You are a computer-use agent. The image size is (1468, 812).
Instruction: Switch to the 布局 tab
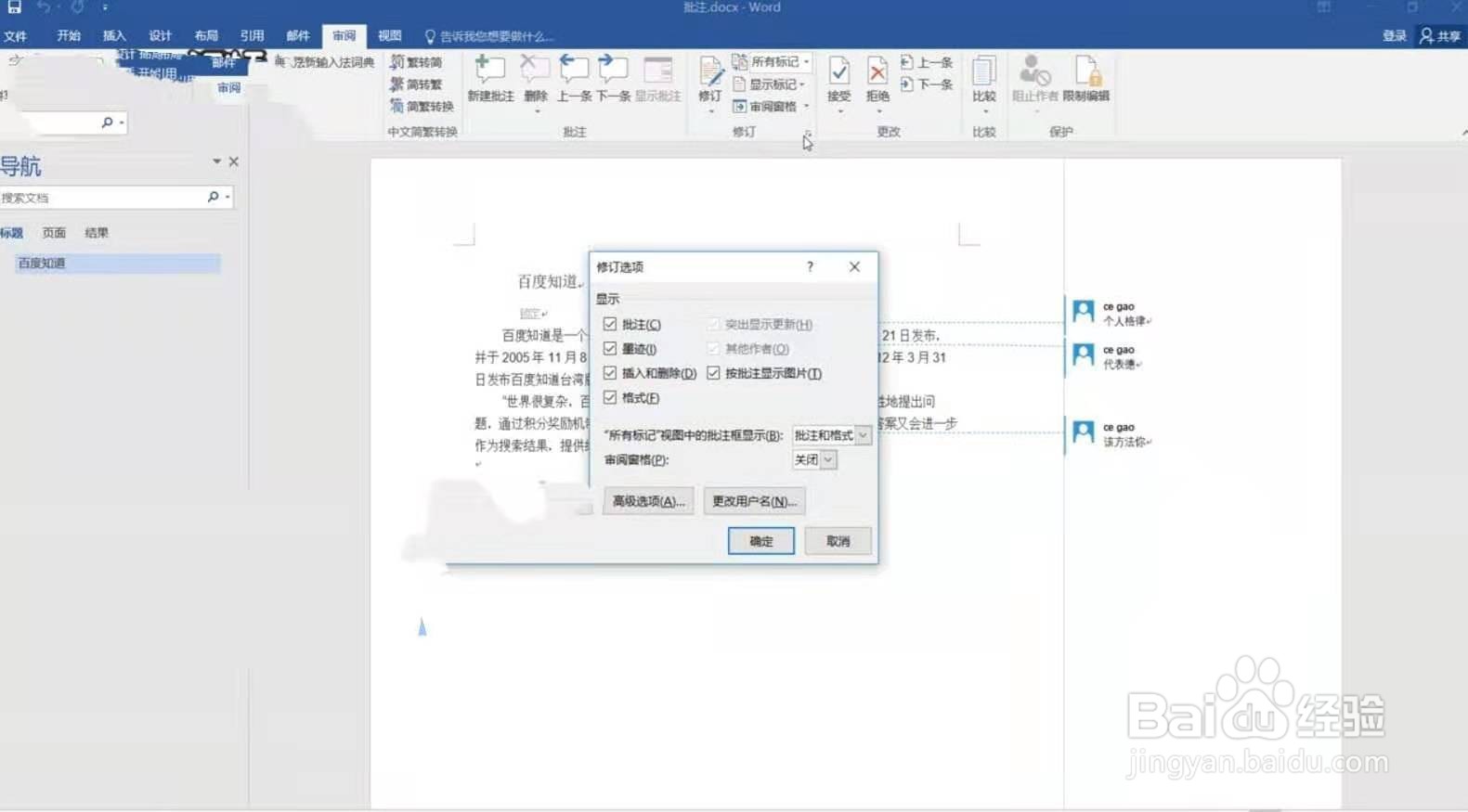point(206,35)
